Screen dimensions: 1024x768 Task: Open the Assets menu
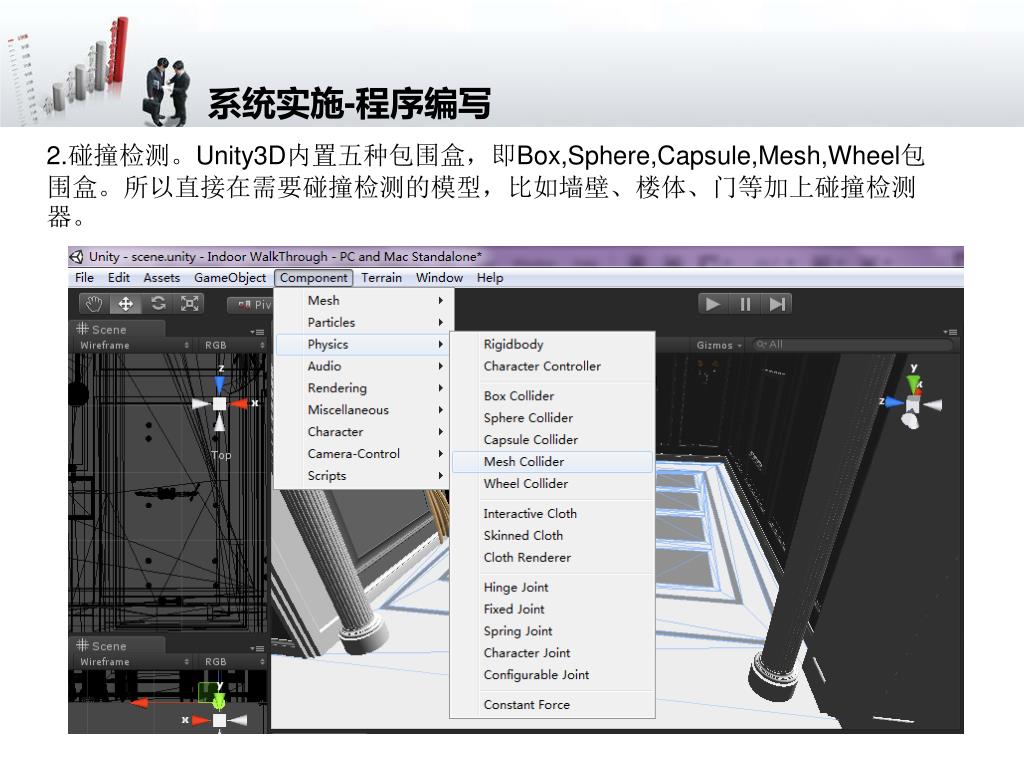point(161,278)
